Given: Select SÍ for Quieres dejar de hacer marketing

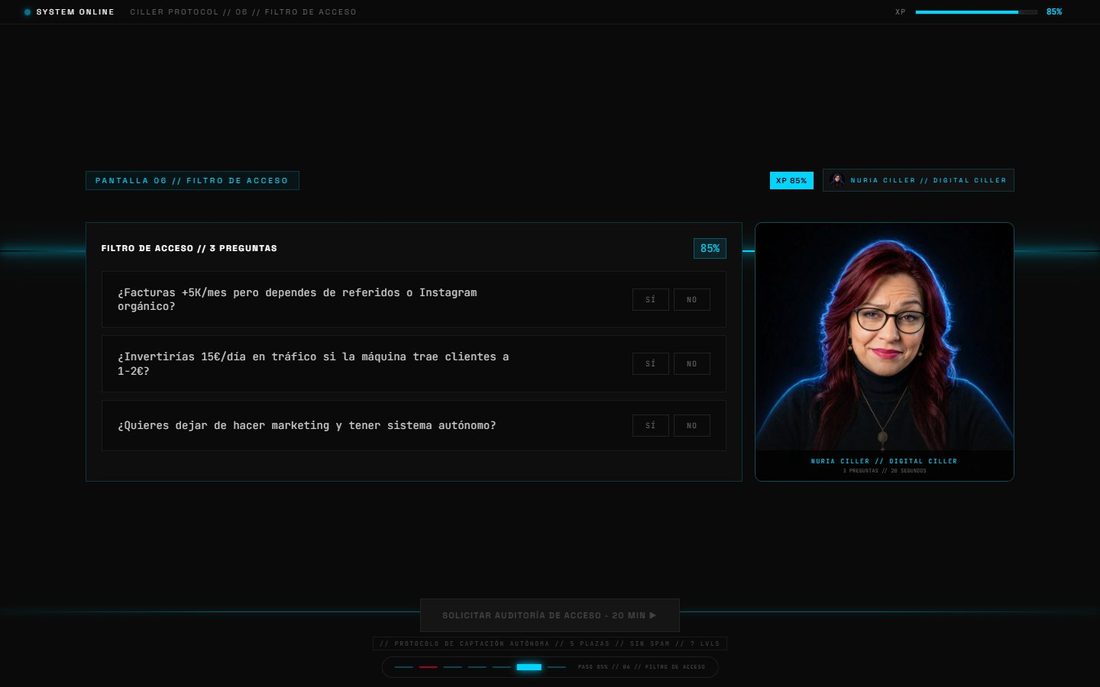Looking at the screenshot, I should [x=650, y=425].
